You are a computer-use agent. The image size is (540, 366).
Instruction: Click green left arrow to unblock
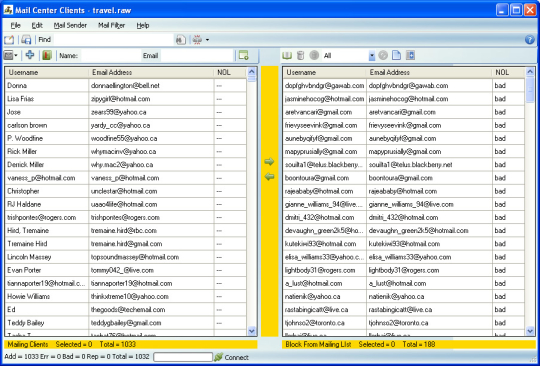tap(269, 177)
